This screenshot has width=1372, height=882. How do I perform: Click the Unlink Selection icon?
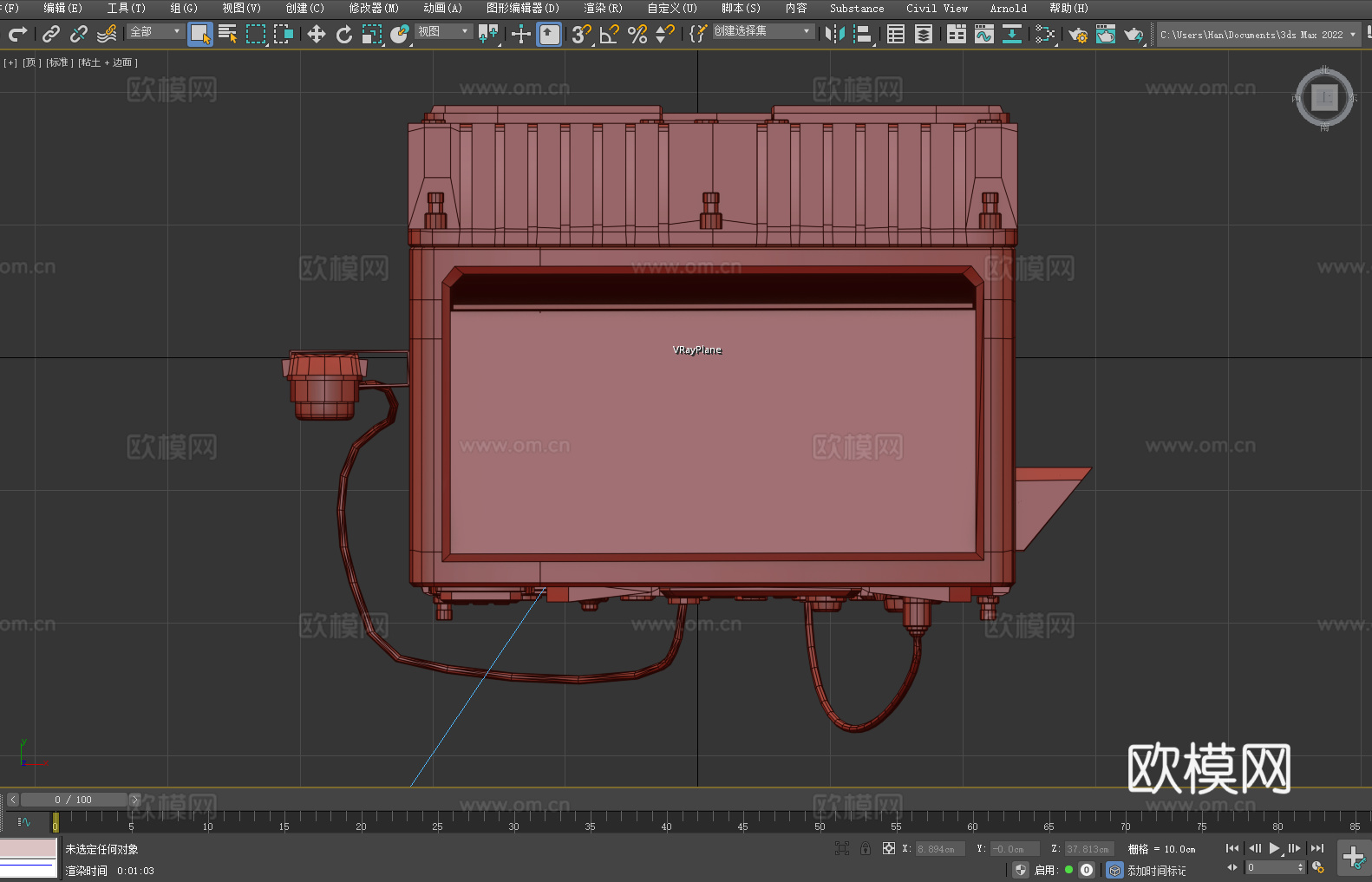79,35
